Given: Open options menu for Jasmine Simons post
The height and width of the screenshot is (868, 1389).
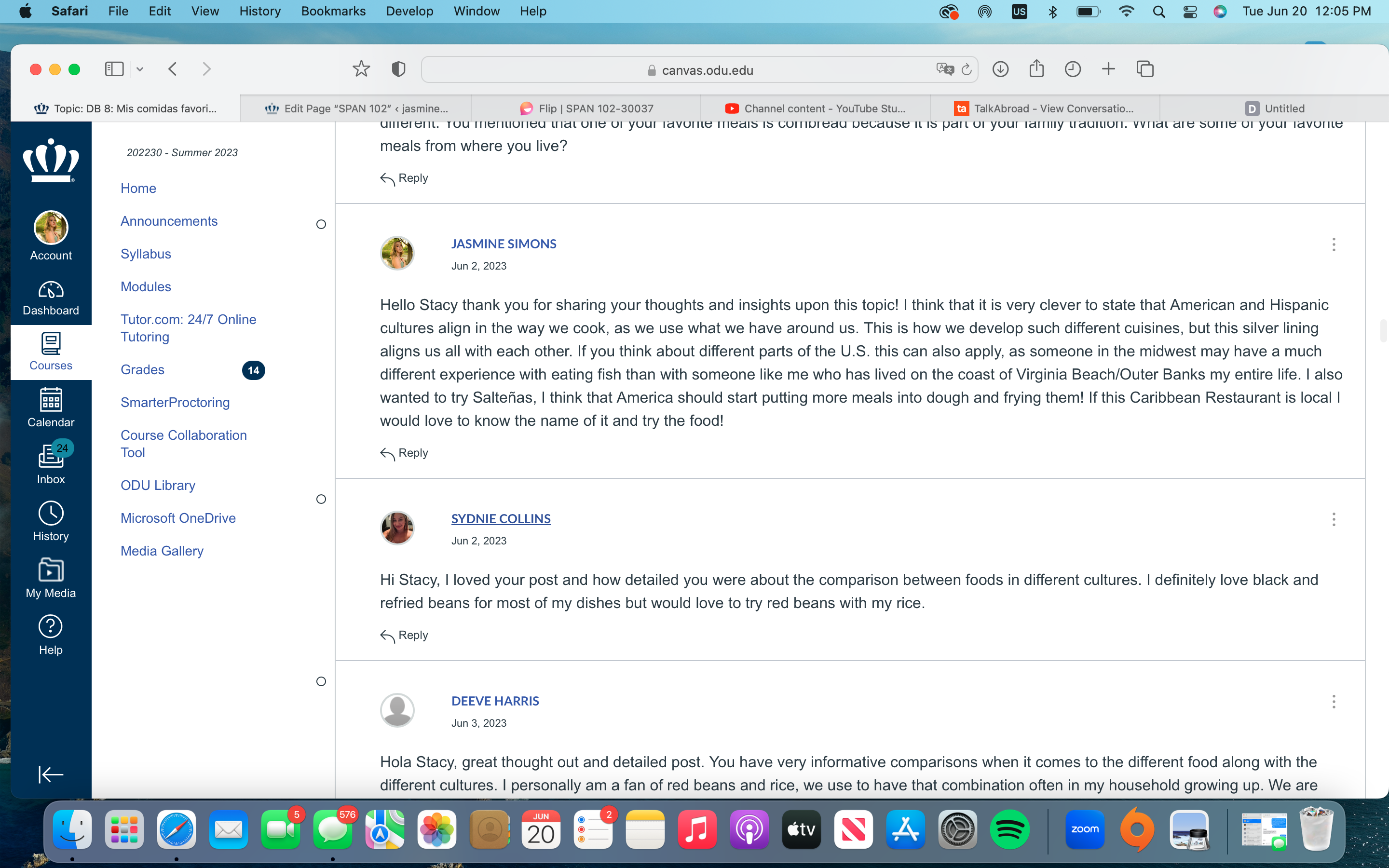Looking at the screenshot, I should 1334,244.
